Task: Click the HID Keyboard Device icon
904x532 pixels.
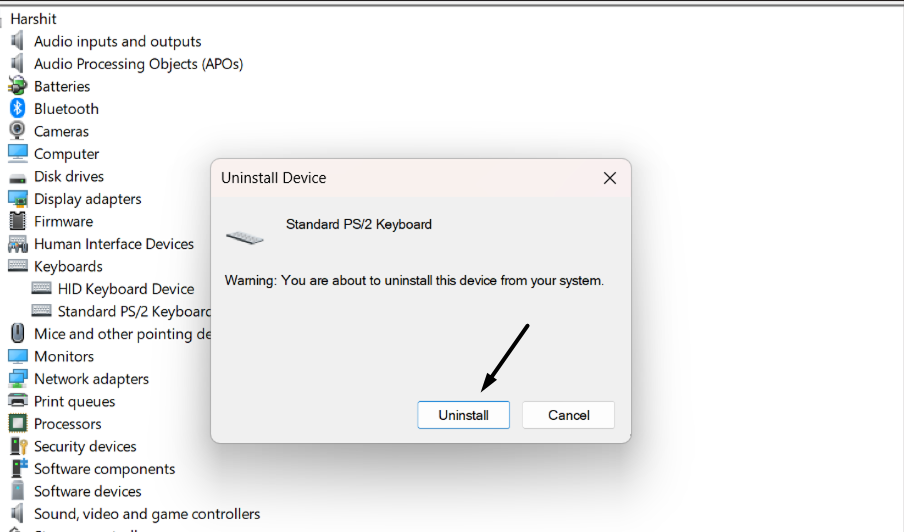Action: [41, 289]
